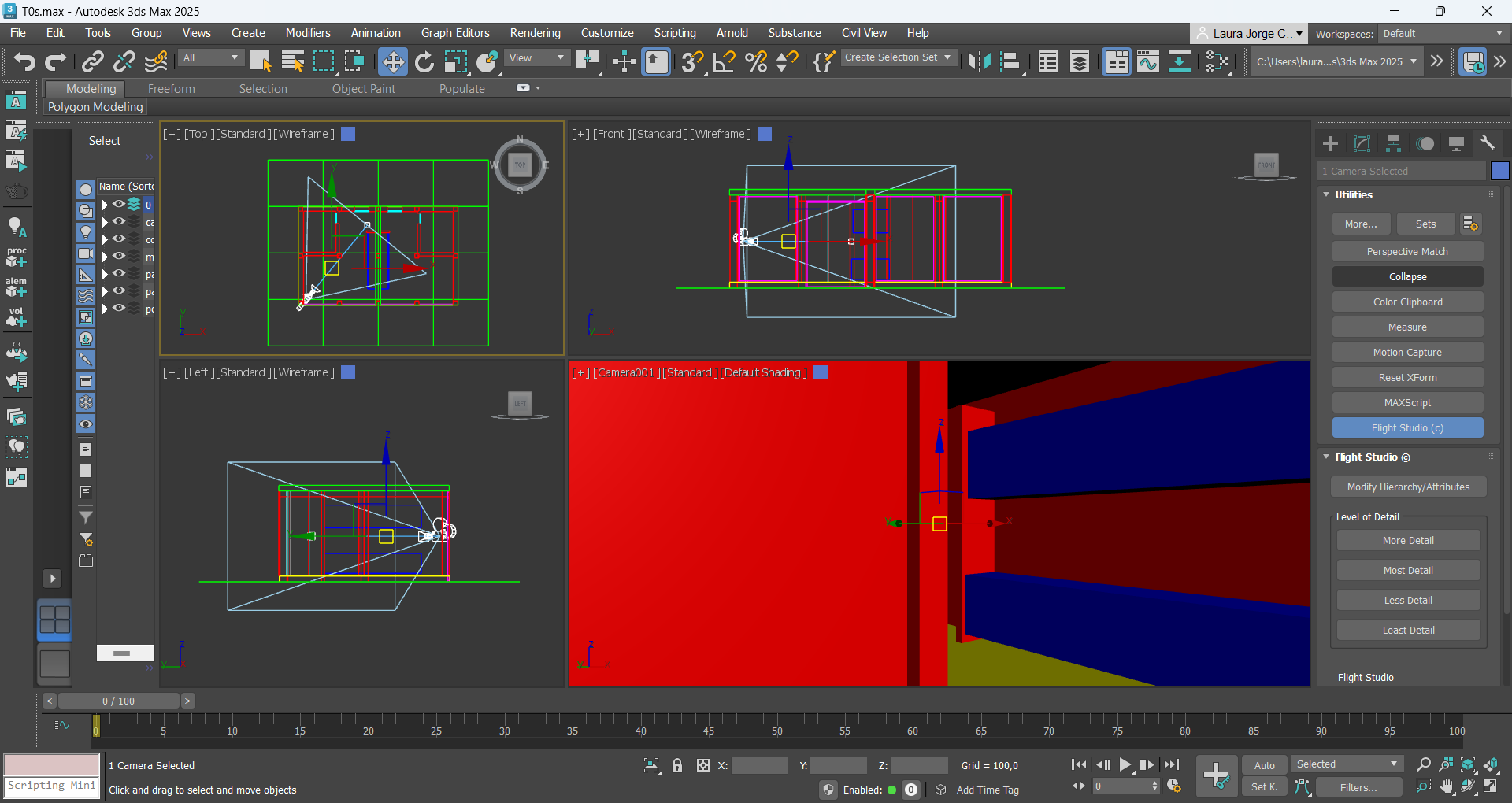The height and width of the screenshot is (803, 1512).
Task: Open the Utilities wrench panel tab
Action: coord(1488,143)
